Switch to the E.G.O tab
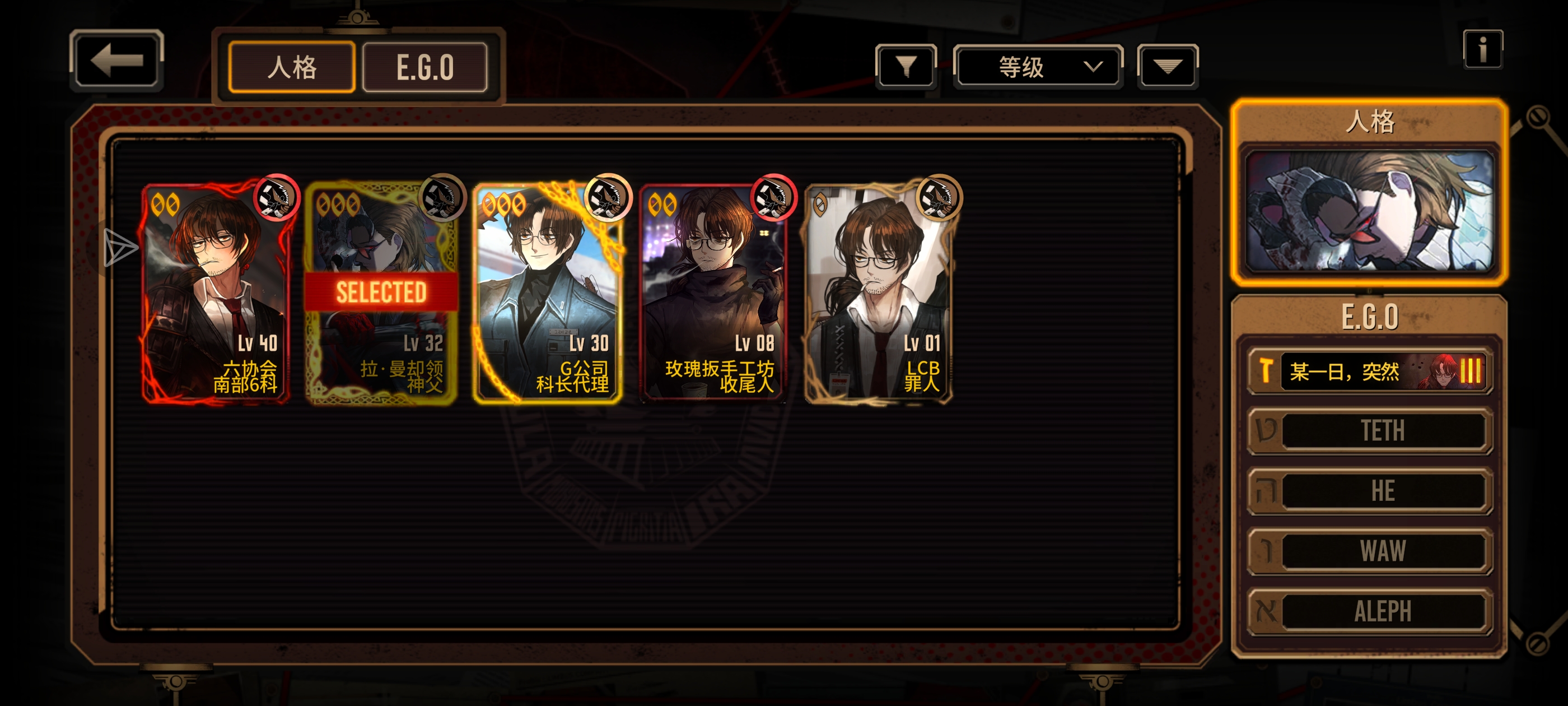 coord(425,67)
